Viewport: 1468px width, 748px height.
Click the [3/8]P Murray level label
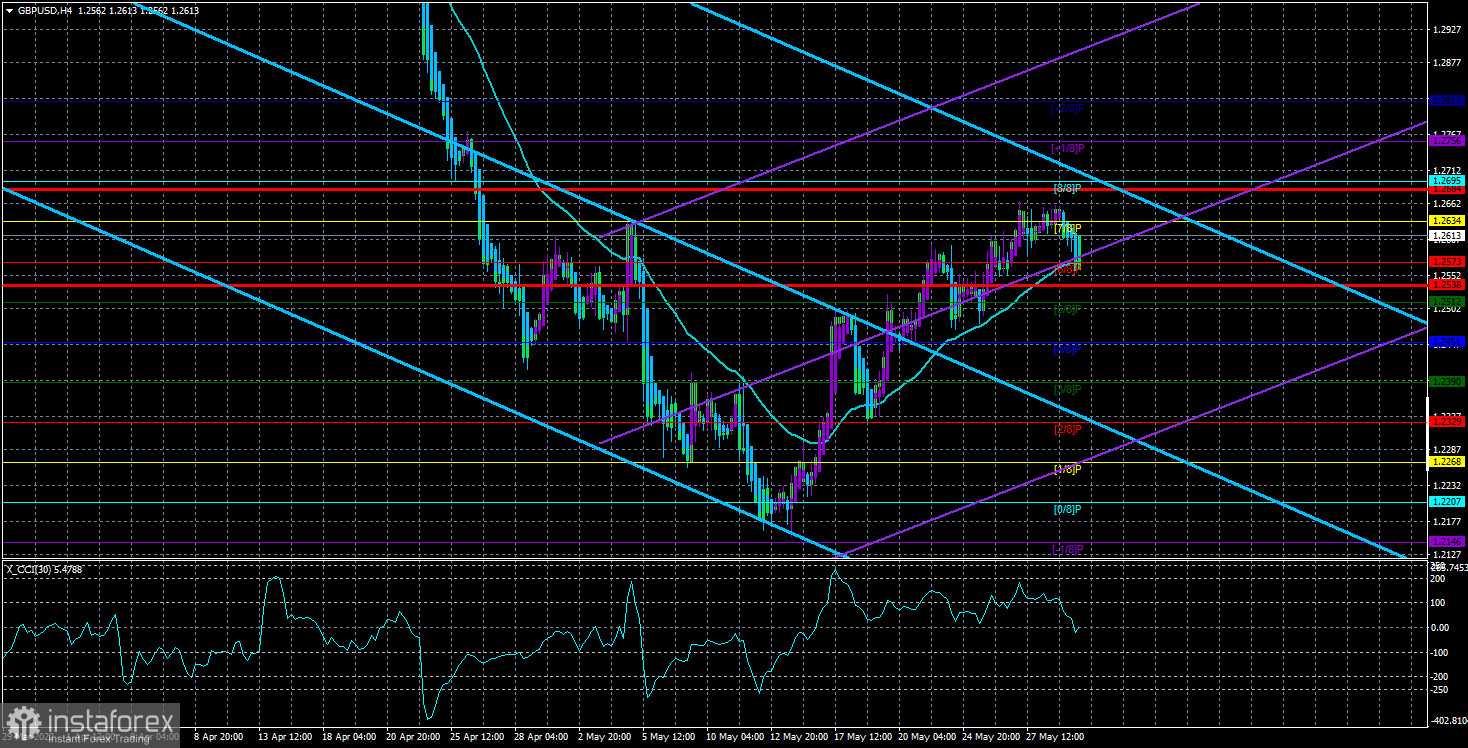point(1068,388)
